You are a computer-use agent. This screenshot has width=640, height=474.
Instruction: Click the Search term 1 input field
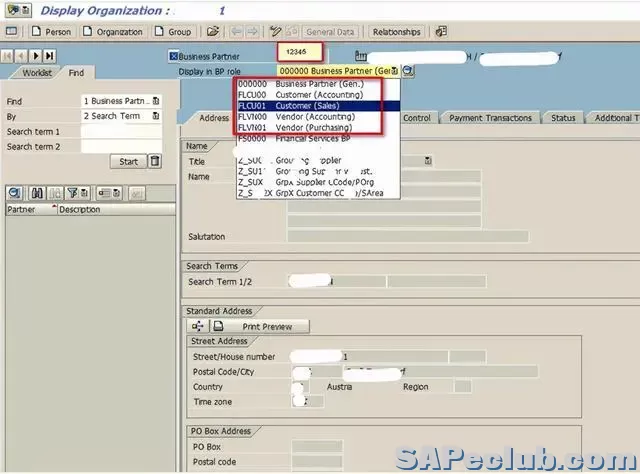point(120,132)
